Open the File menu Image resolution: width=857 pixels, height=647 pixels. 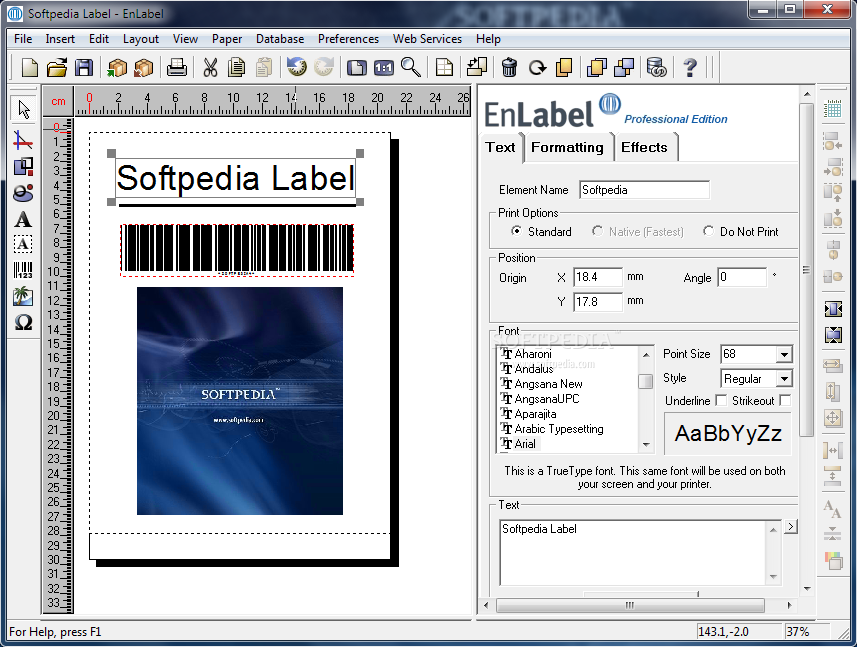(x=23, y=39)
